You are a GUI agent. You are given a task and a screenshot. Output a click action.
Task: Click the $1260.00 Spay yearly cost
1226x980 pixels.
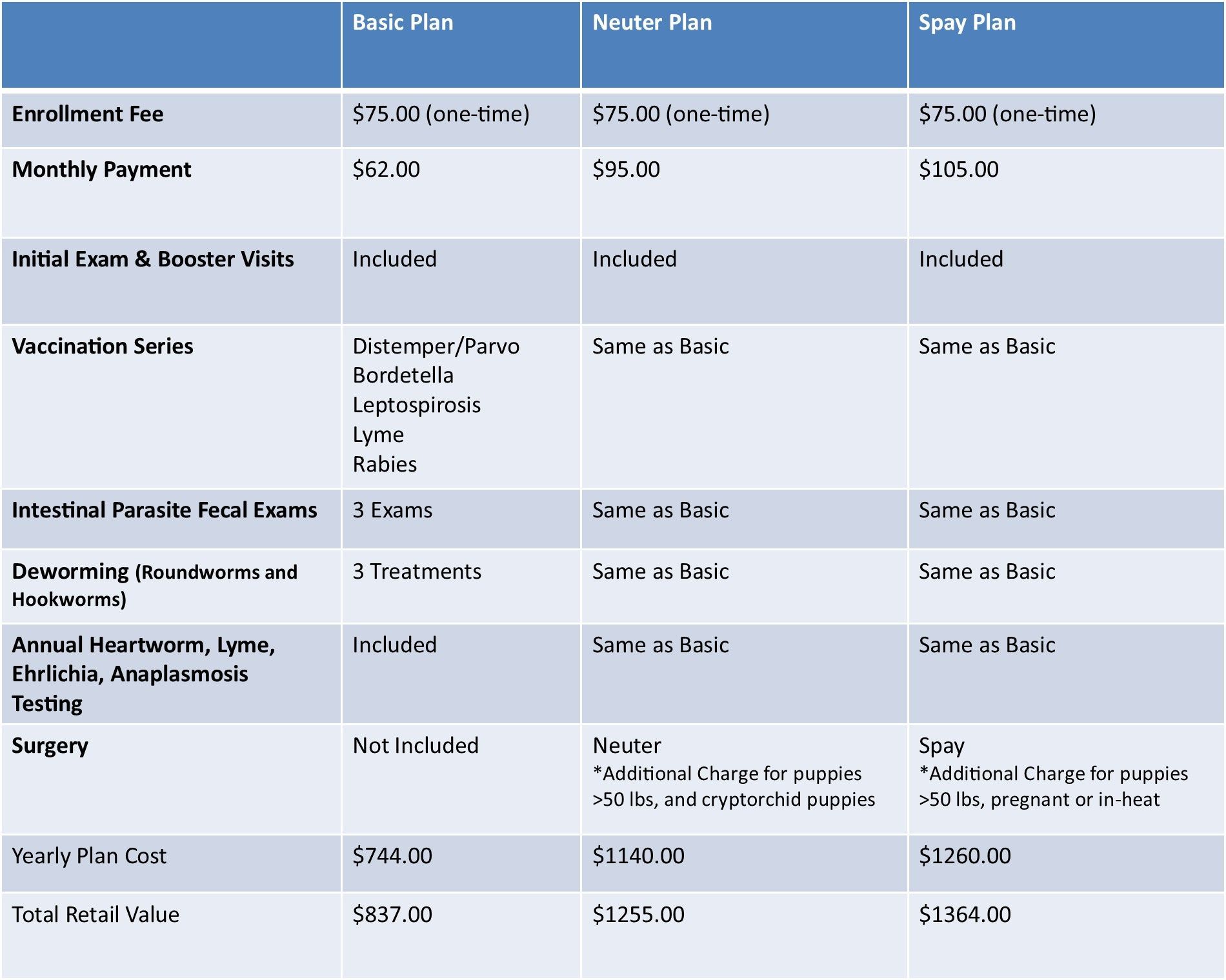click(x=965, y=855)
